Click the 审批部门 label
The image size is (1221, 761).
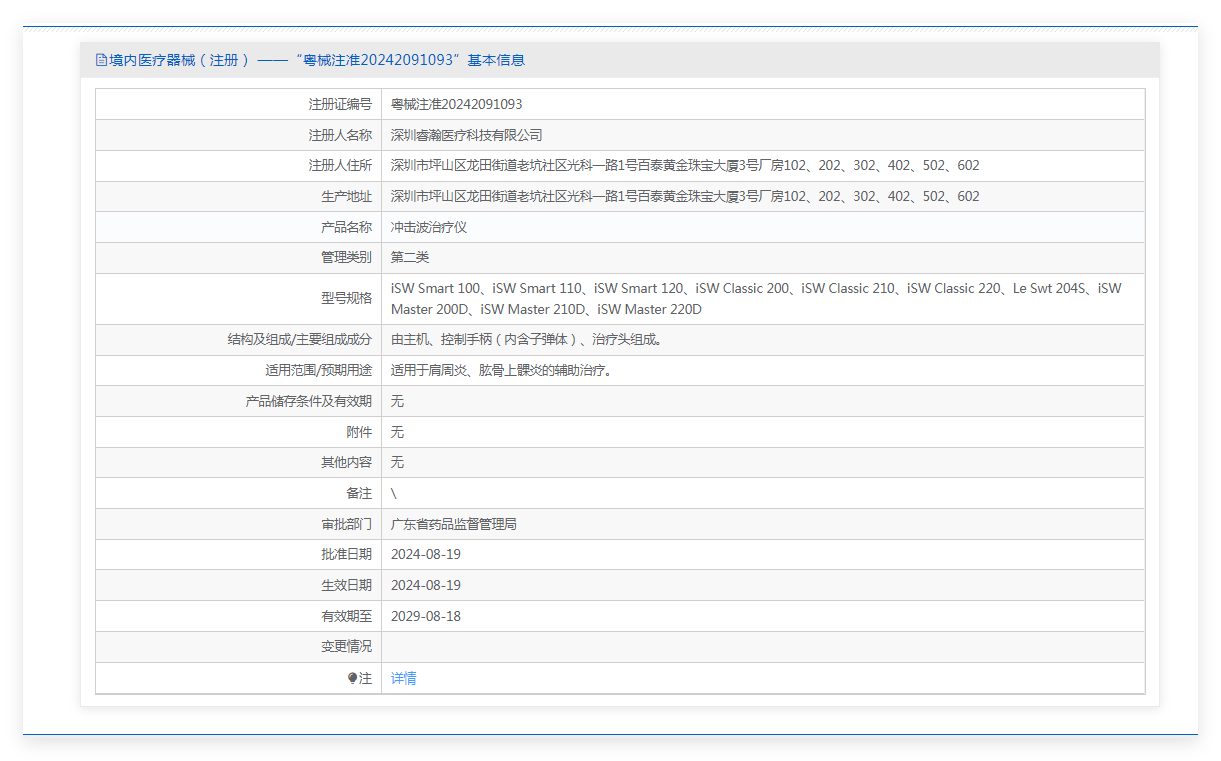coord(346,524)
